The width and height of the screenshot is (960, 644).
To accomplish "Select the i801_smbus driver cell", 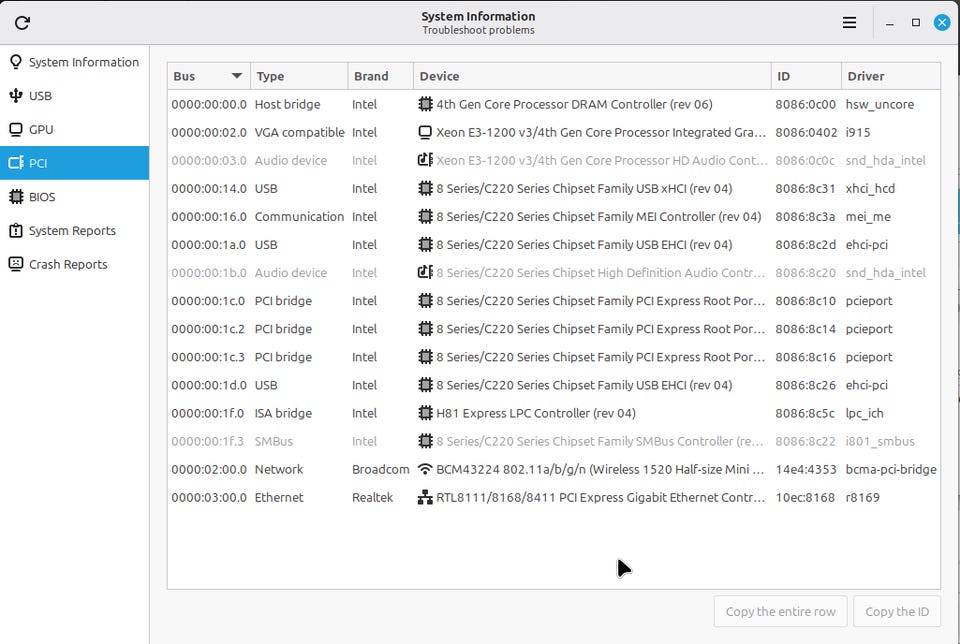I will point(880,441).
